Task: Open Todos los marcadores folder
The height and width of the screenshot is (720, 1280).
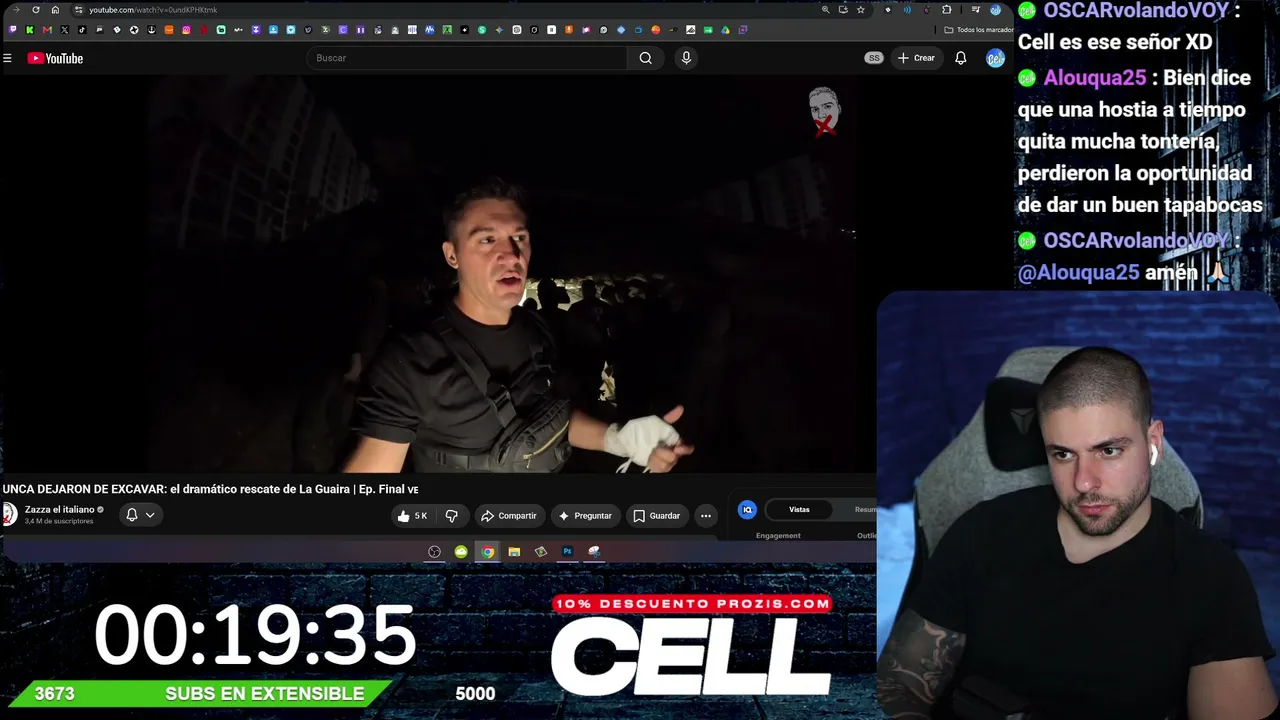Action: [979, 30]
